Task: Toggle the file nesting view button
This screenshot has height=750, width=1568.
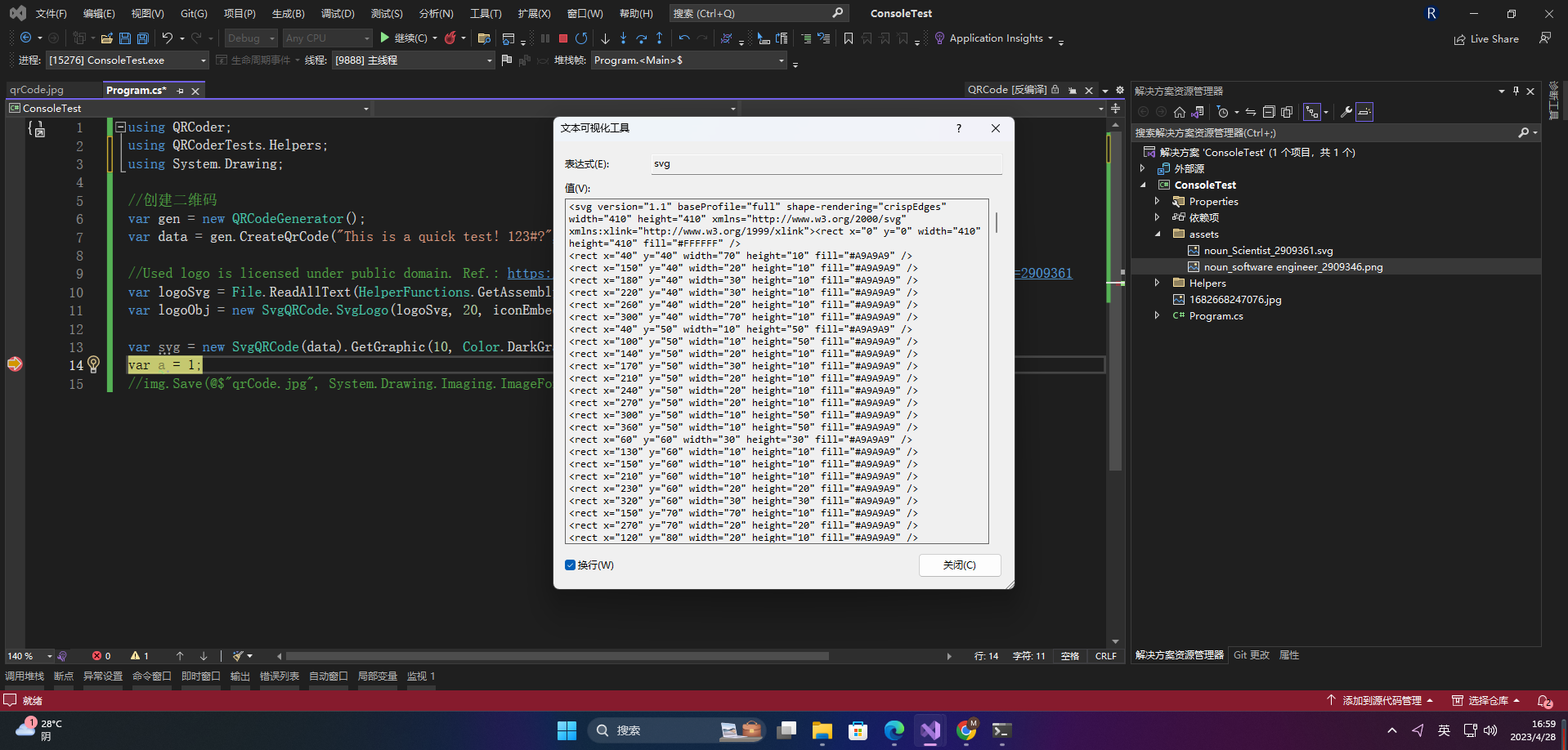Action: 1312,112
